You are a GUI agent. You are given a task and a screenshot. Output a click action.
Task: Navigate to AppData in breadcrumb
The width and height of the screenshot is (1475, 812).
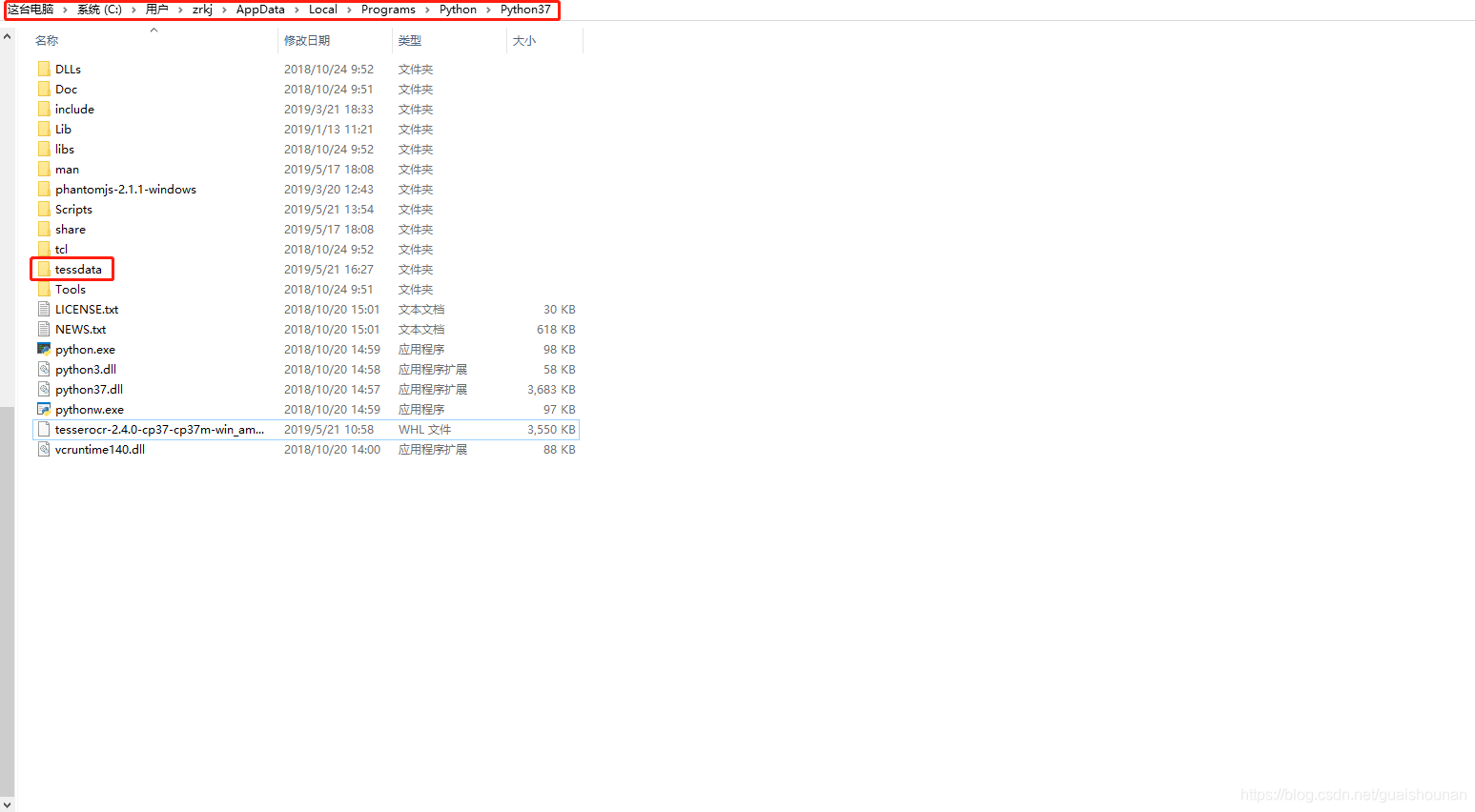pos(260,10)
